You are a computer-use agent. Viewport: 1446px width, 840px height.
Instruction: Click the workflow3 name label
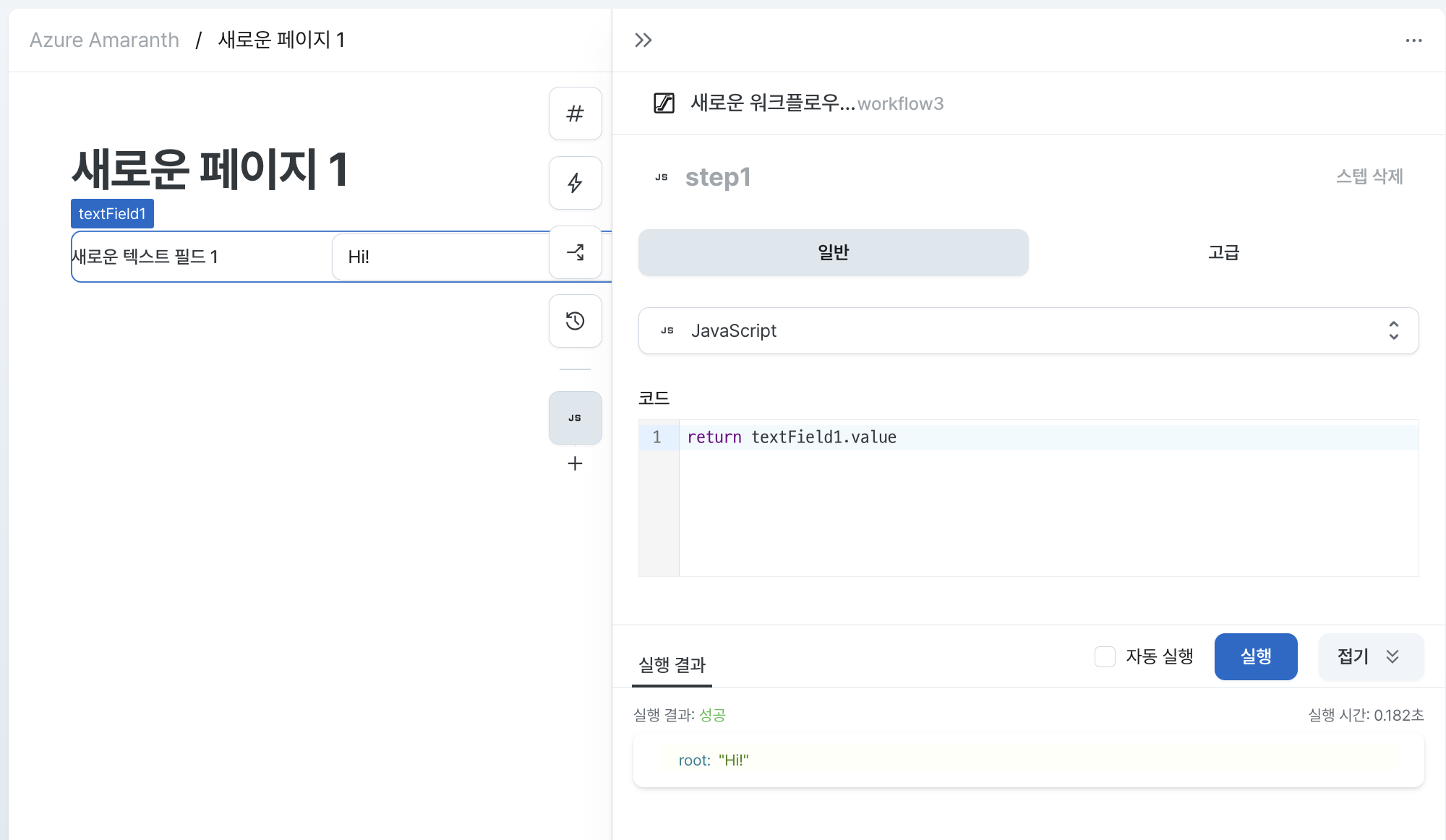[900, 103]
